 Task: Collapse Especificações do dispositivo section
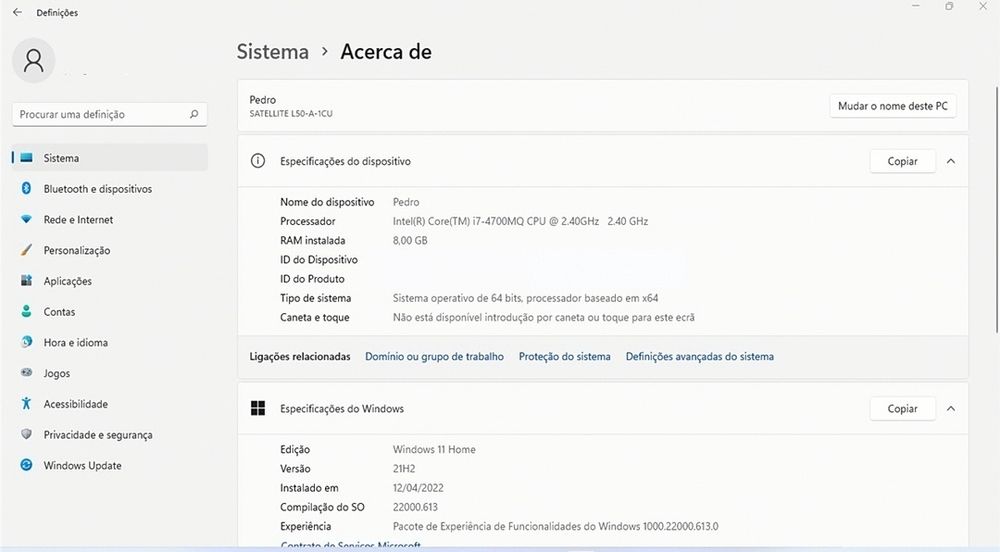(951, 161)
